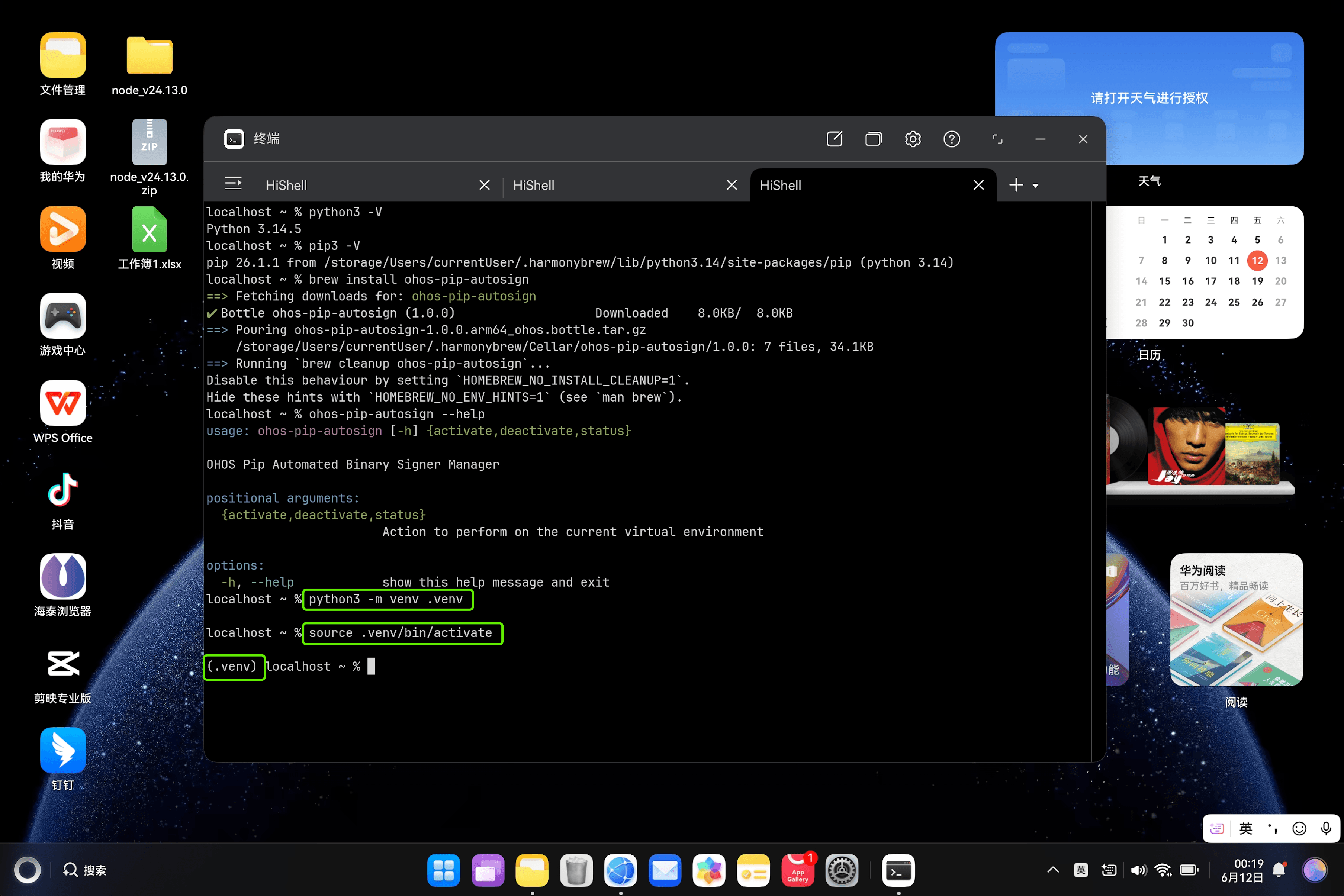Open trash bin in dock
Viewport: 1344px width, 896px height.
pos(576,870)
